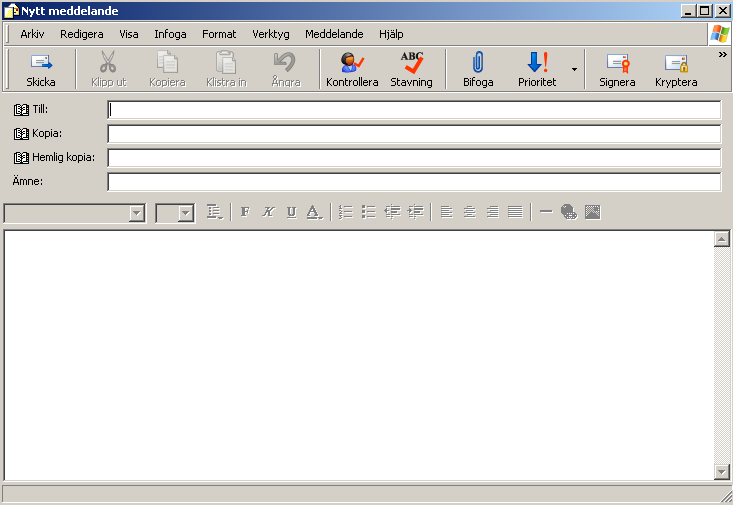The image size is (733, 505).
Task: Toggle italic K formatting
Action: [268, 212]
